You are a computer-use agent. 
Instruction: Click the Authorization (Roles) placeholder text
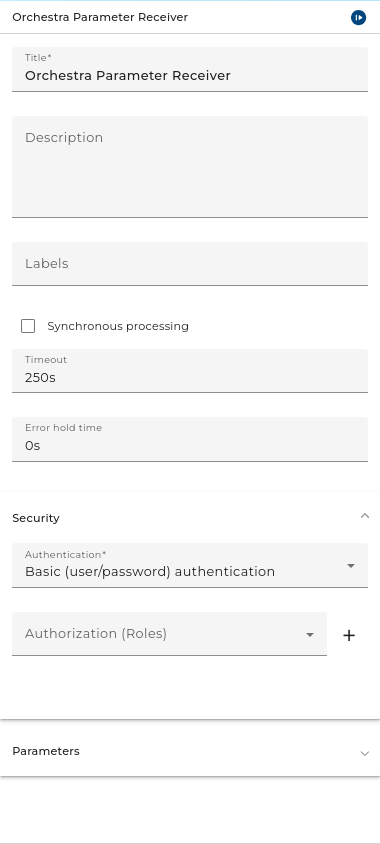tap(96, 634)
